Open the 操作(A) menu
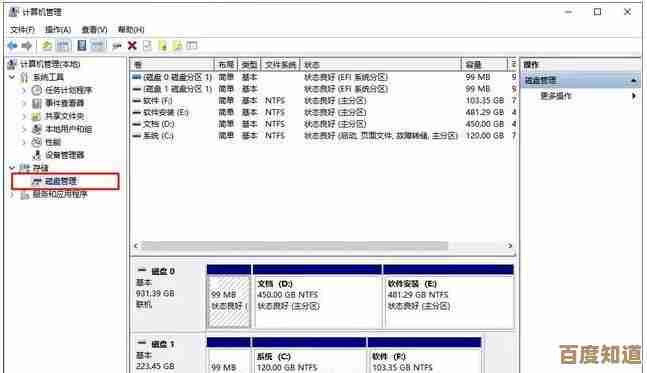 58,29
